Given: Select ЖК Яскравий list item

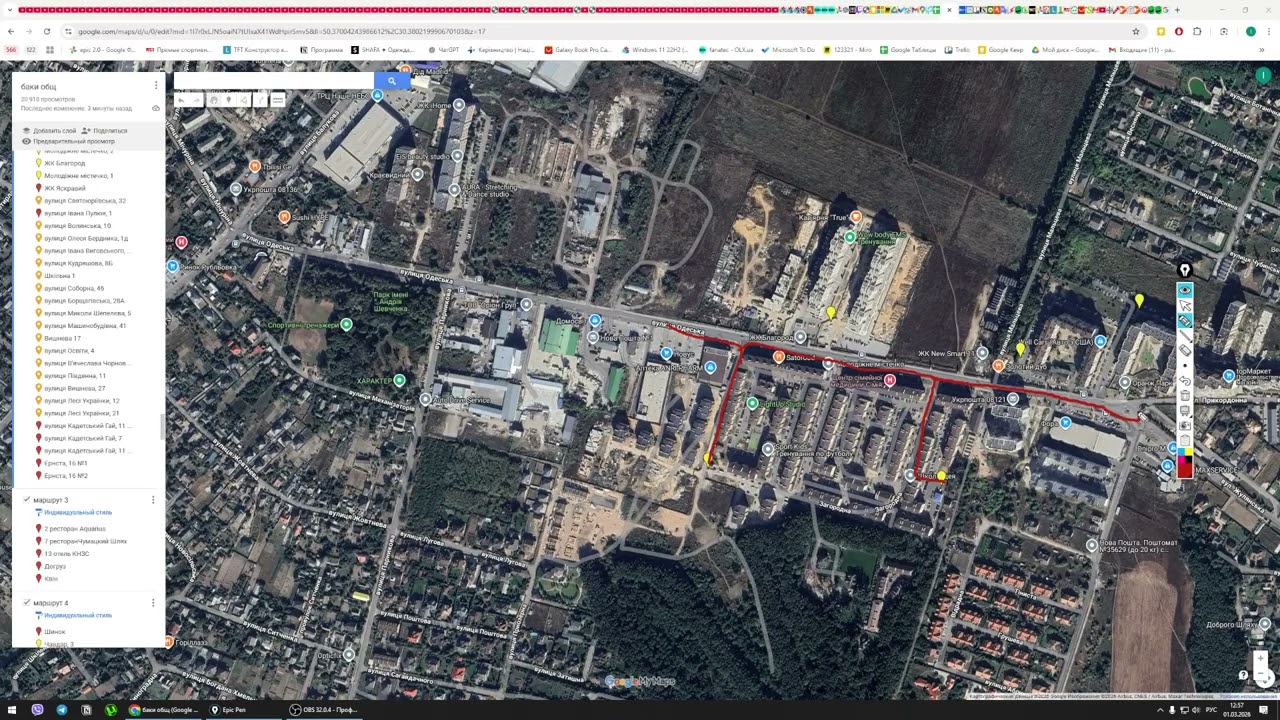Looking at the screenshot, I should pos(64,188).
